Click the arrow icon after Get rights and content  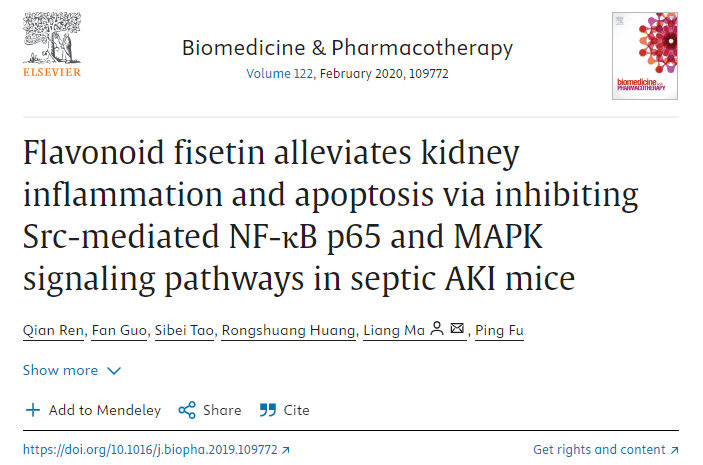click(x=674, y=450)
